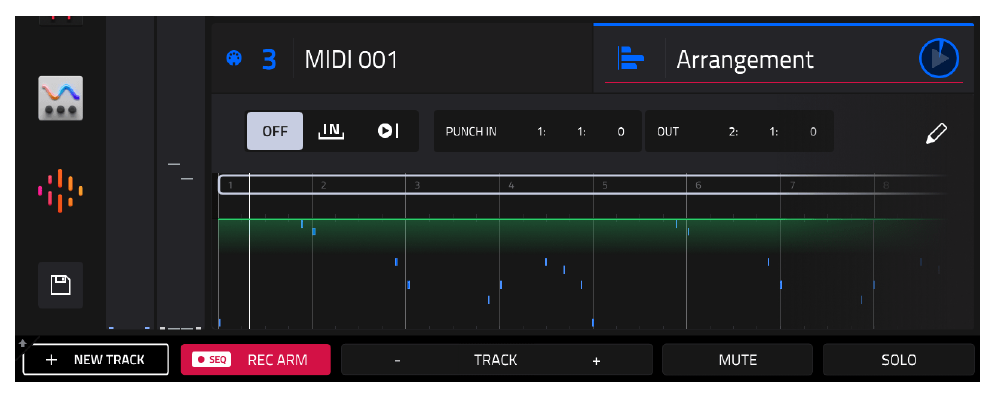The width and height of the screenshot is (996, 398).
Task: Open the orange audio waveform icon
Action: click(60, 190)
